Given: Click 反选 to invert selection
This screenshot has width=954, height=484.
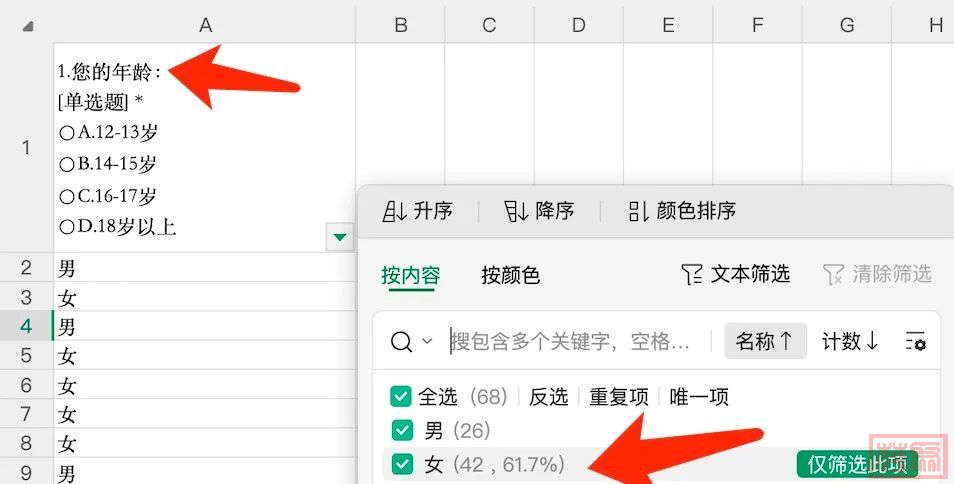Looking at the screenshot, I should pyautogui.click(x=548, y=397).
